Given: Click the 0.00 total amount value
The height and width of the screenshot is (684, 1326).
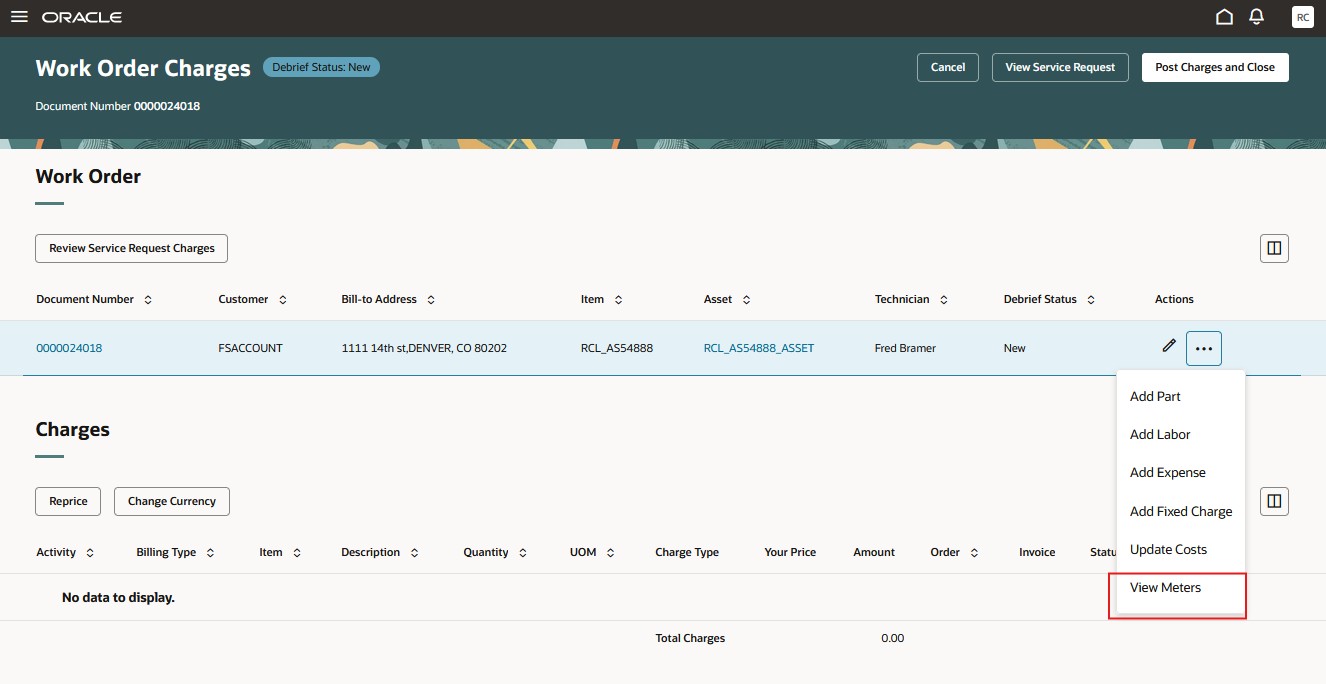Looking at the screenshot, I should pyautogui.click(x=892, y=638).
